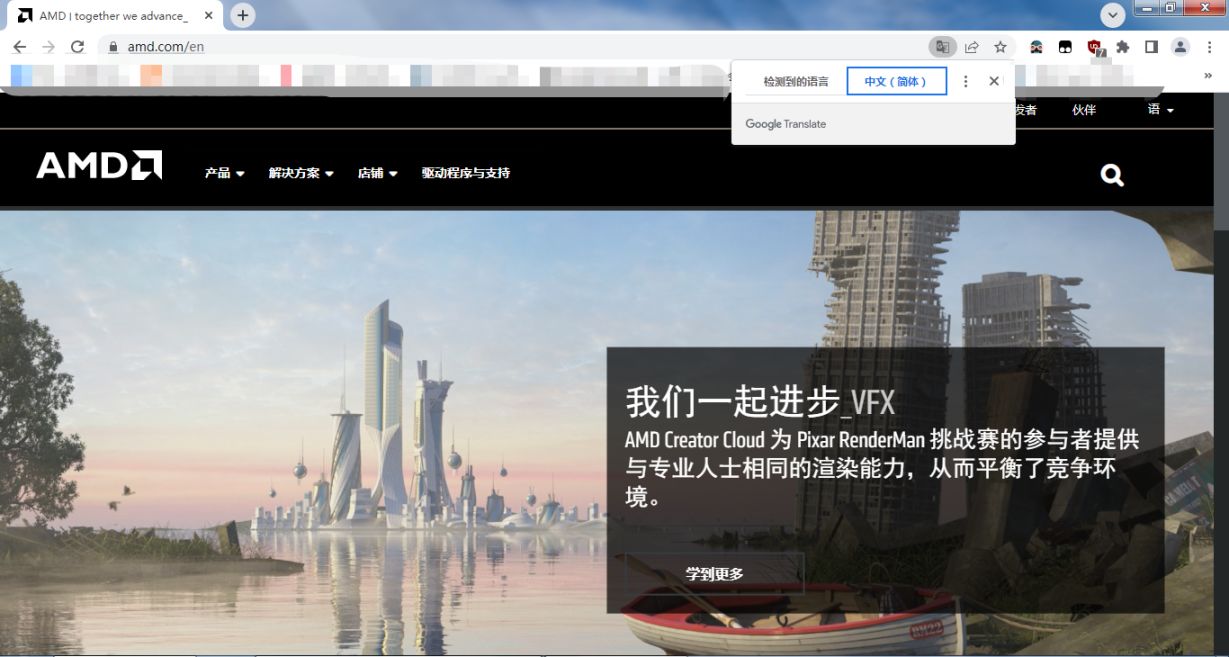Expand the 产品 menu
This screenshot has height=657, width=1229.
point(224,173)
